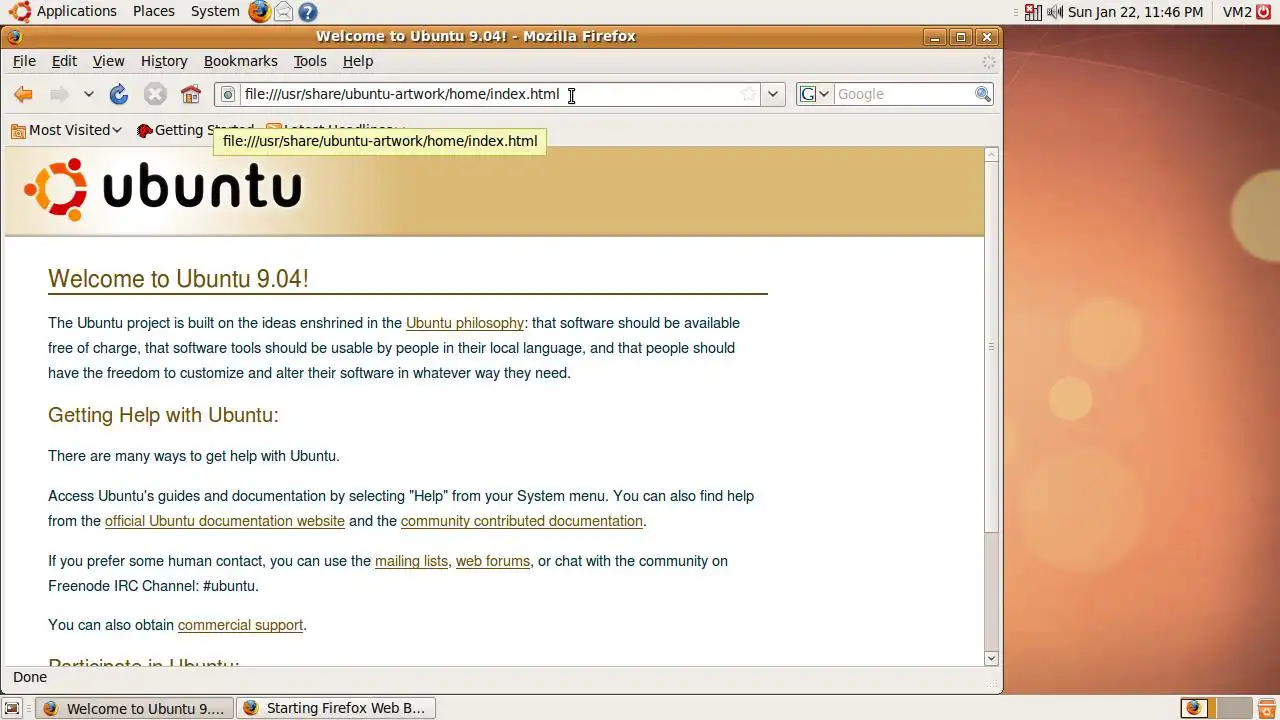Bookmark this page with the star icon
The image size is (1280, 720).
[748, 94]
